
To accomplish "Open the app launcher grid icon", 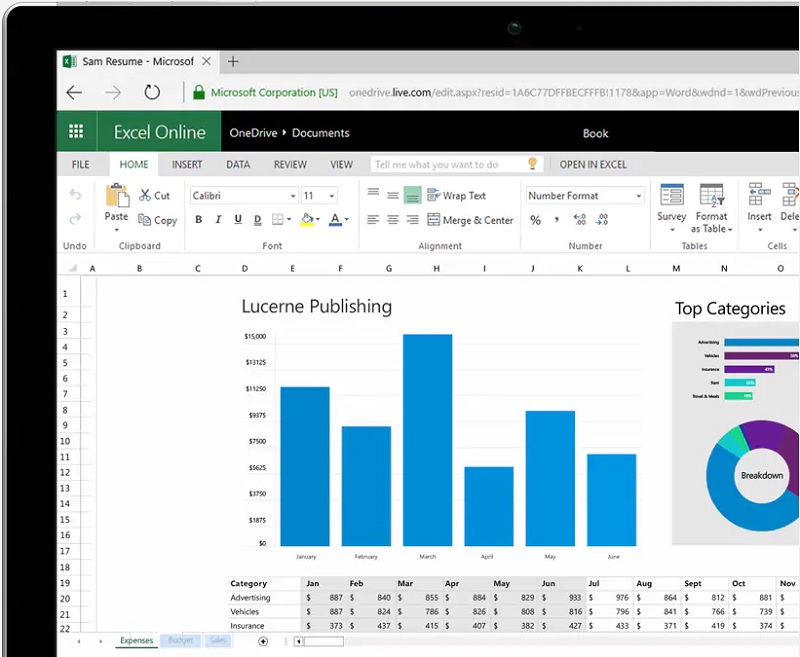I will point(76,132).
